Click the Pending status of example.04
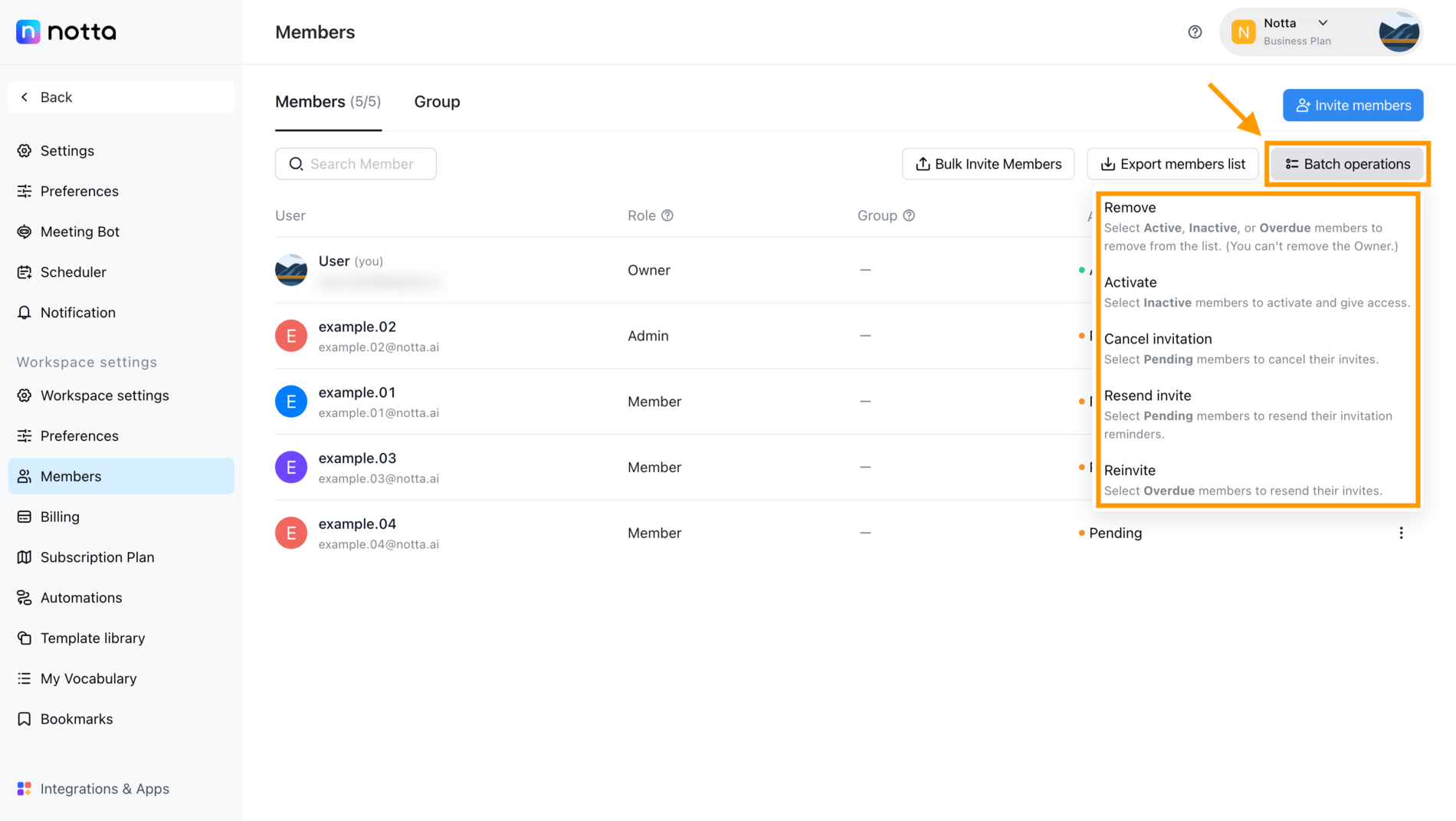This screenshot has width=1456, height=821. pos(1110,533)
